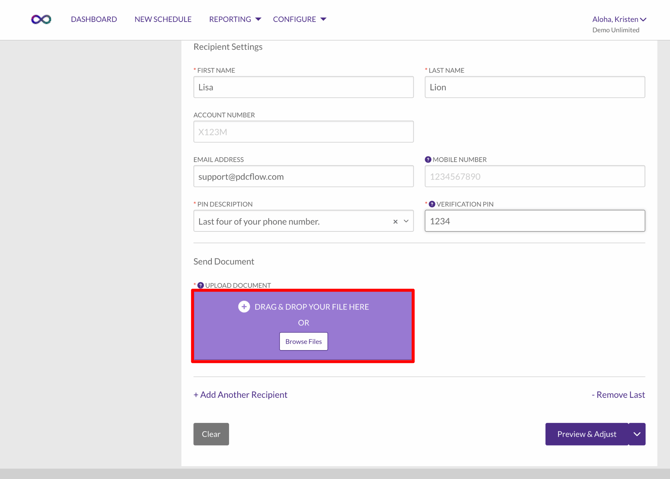Click the infinity logo icon
Image resolution: width=670 pixels, height=479 pixels.
point(41,19)
